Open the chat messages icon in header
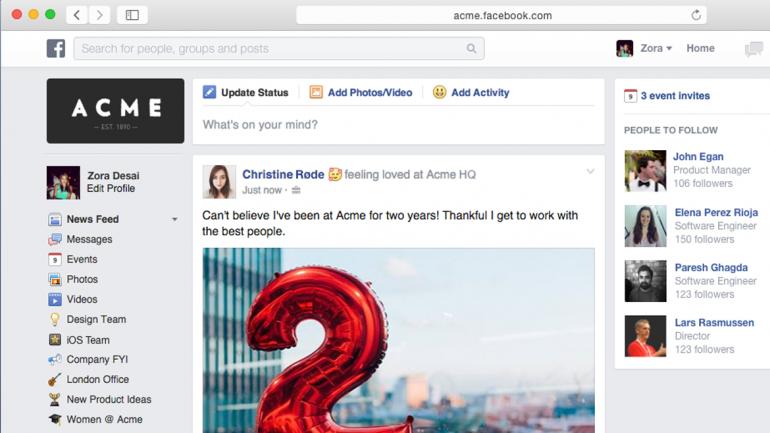The image size is (770, 433). 754,49
